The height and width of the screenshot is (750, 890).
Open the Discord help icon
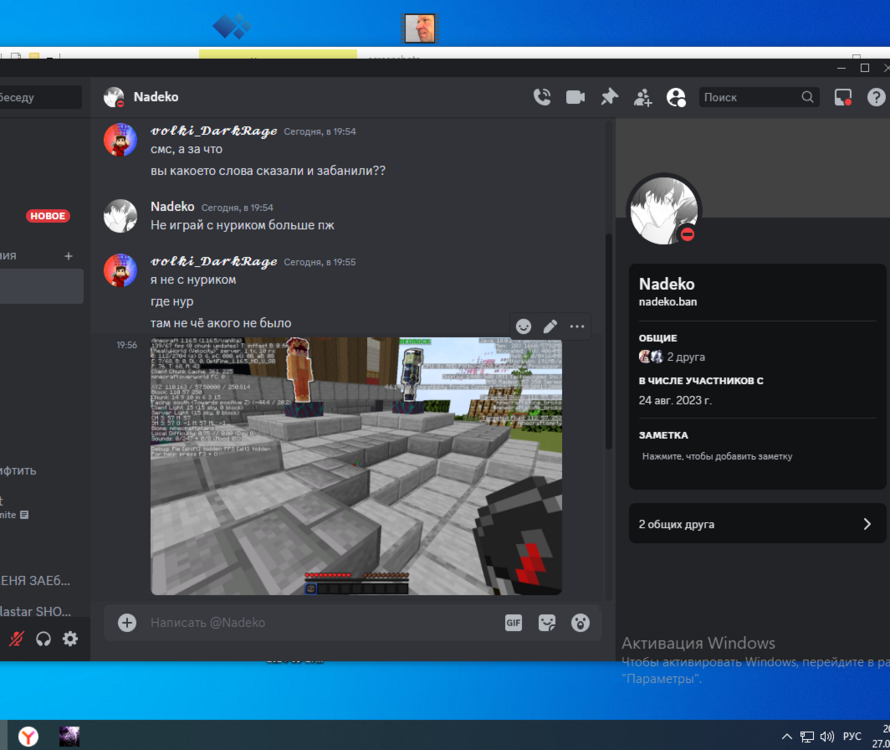tap(876, 97)
